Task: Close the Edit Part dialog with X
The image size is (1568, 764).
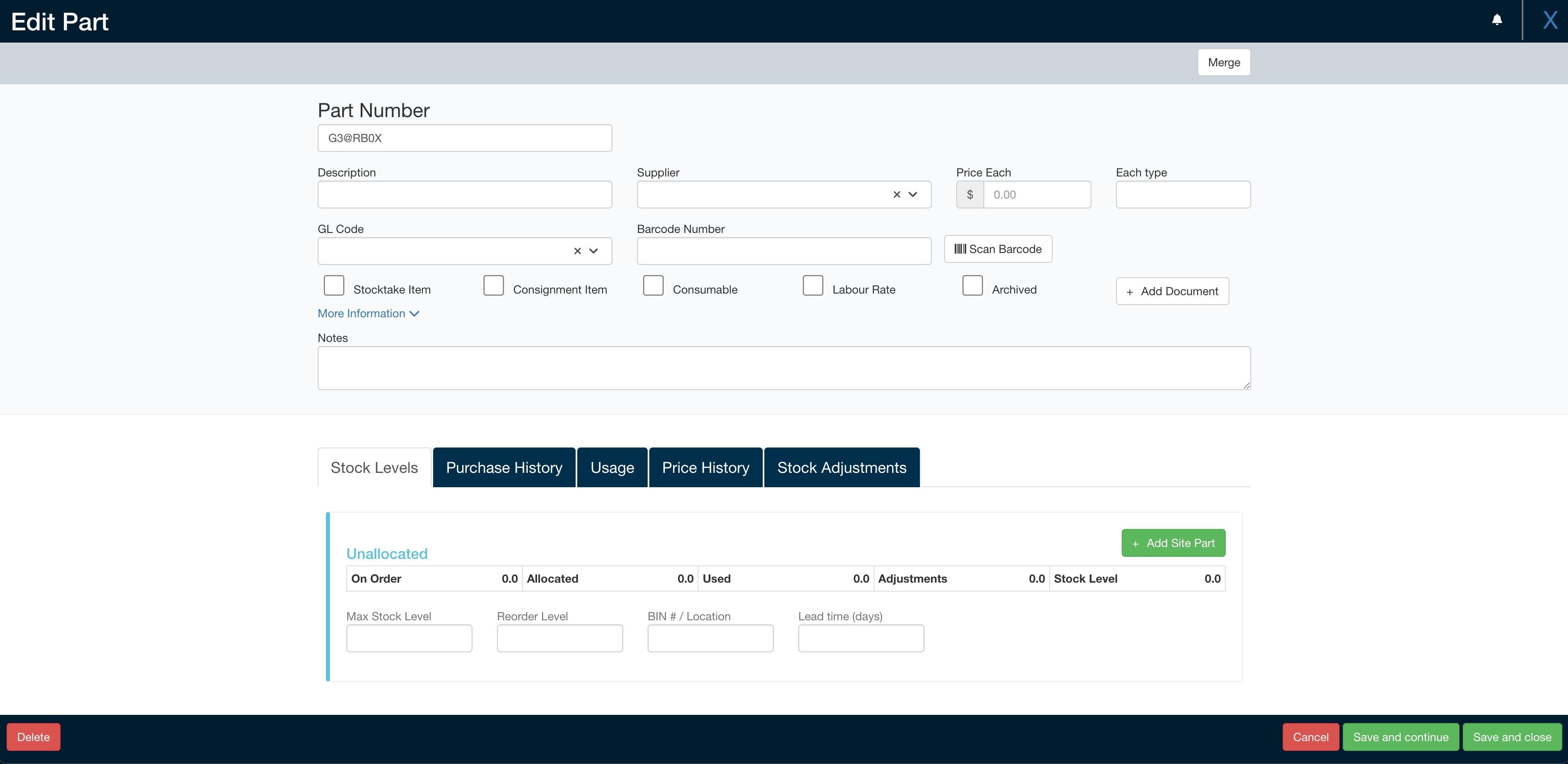Action: pos(1550,20)
